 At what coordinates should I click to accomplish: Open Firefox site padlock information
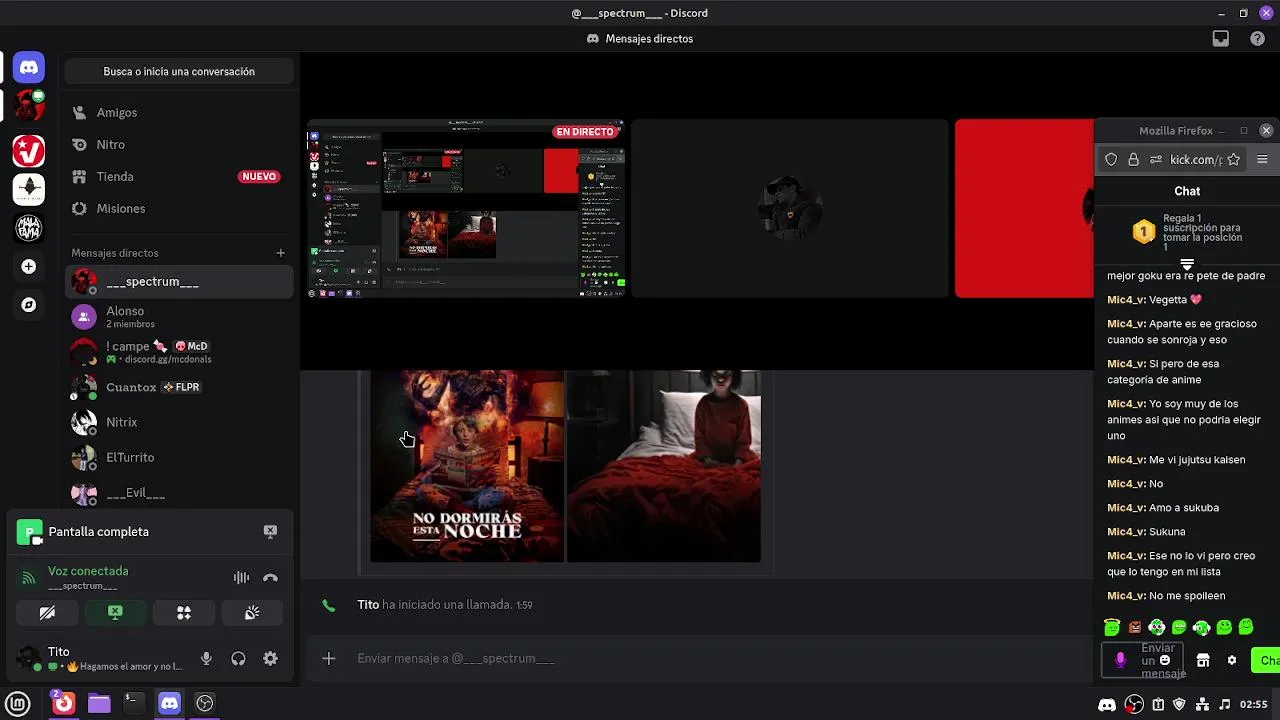click(x=1133, y=160)
